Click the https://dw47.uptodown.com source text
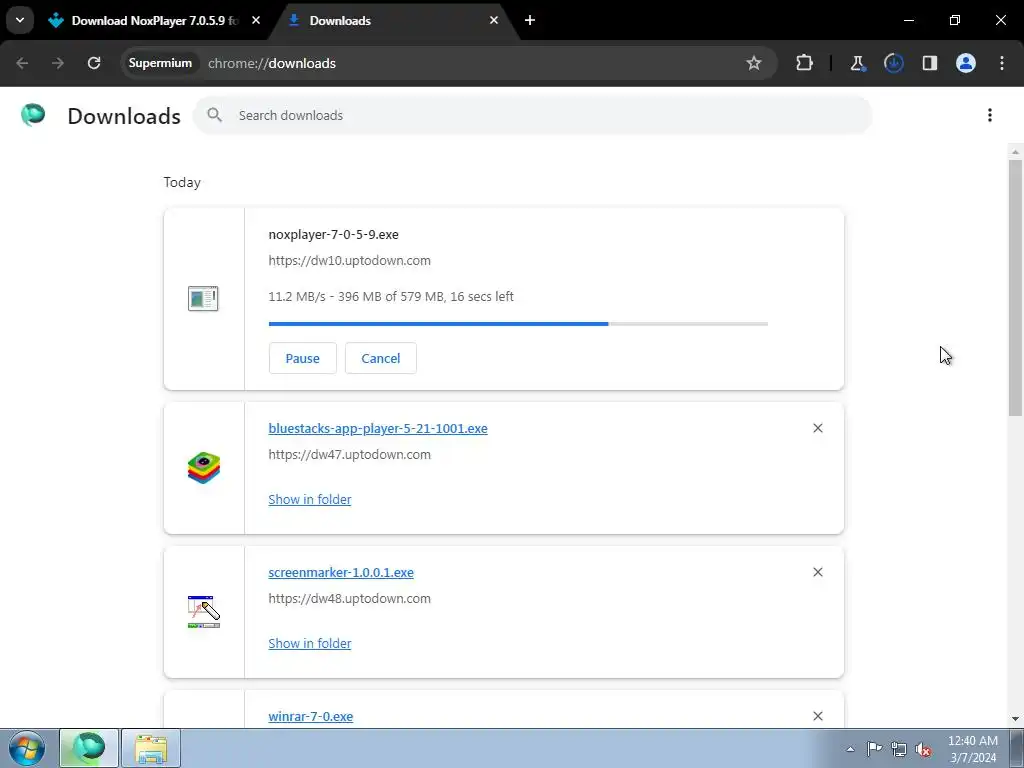Image resolution: width=1024 pixels, height=768 pixels. [349, 455]
